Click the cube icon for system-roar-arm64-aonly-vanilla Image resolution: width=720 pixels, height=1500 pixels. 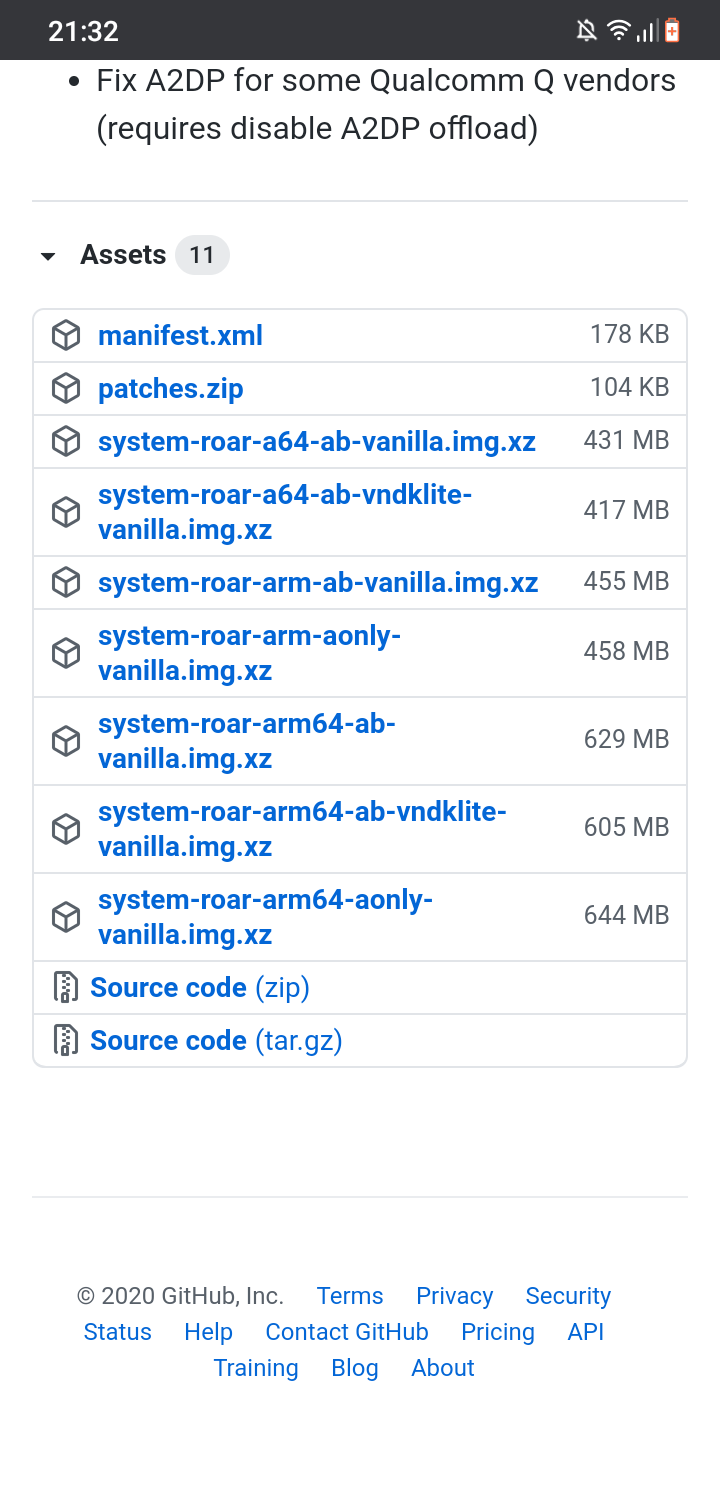click(x=66, y=917)
